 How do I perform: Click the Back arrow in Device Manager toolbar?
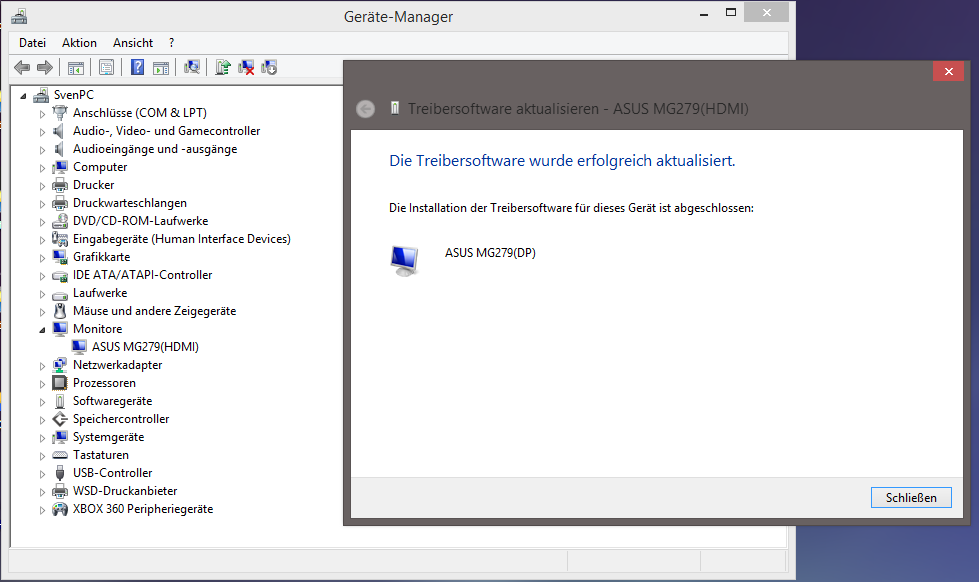pos(22,67)
